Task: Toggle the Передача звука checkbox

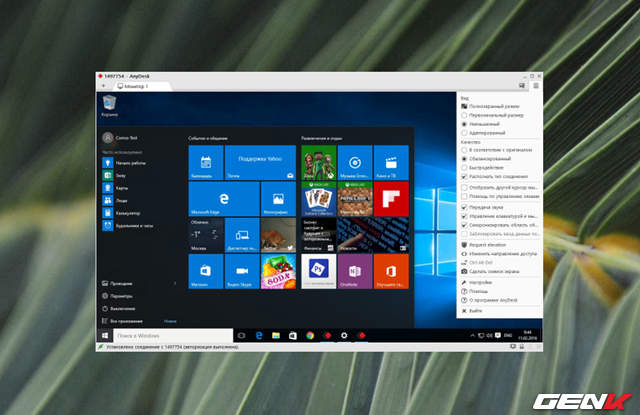Action: (482, 207)
